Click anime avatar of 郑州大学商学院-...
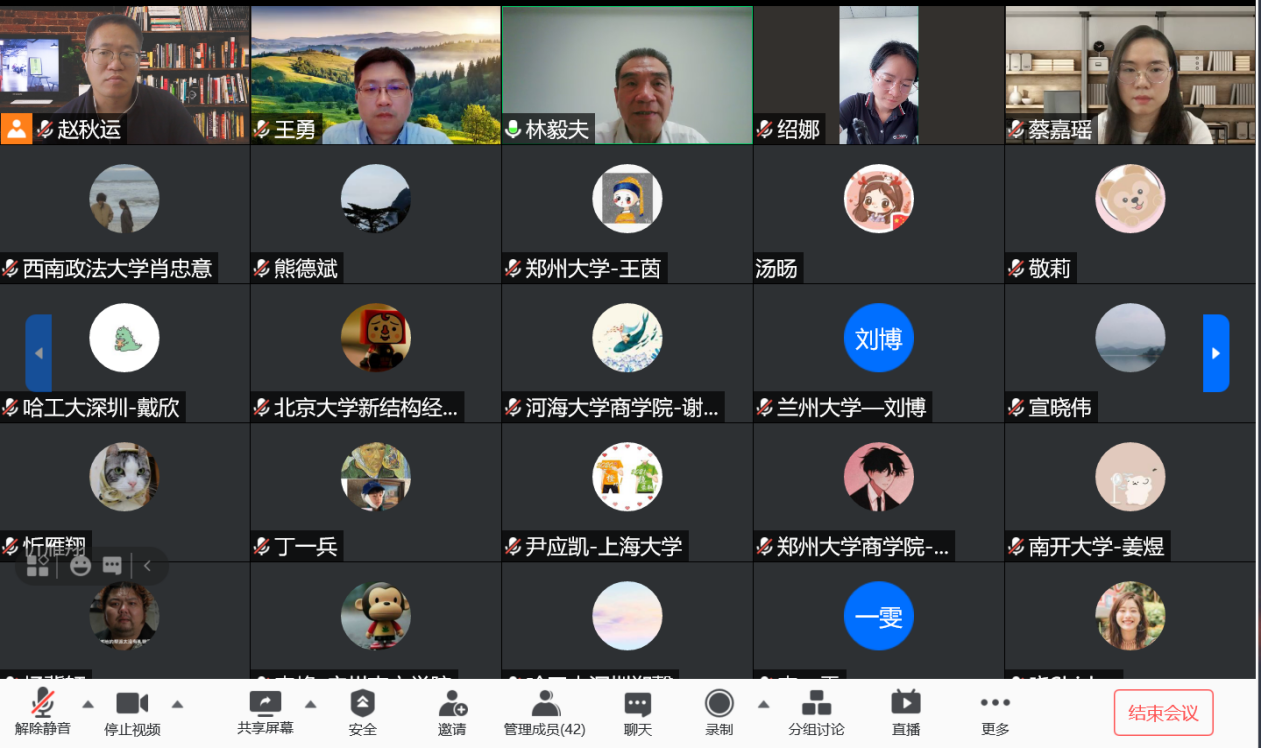The width and height of the screenshot is (1261, 748). 879,477
